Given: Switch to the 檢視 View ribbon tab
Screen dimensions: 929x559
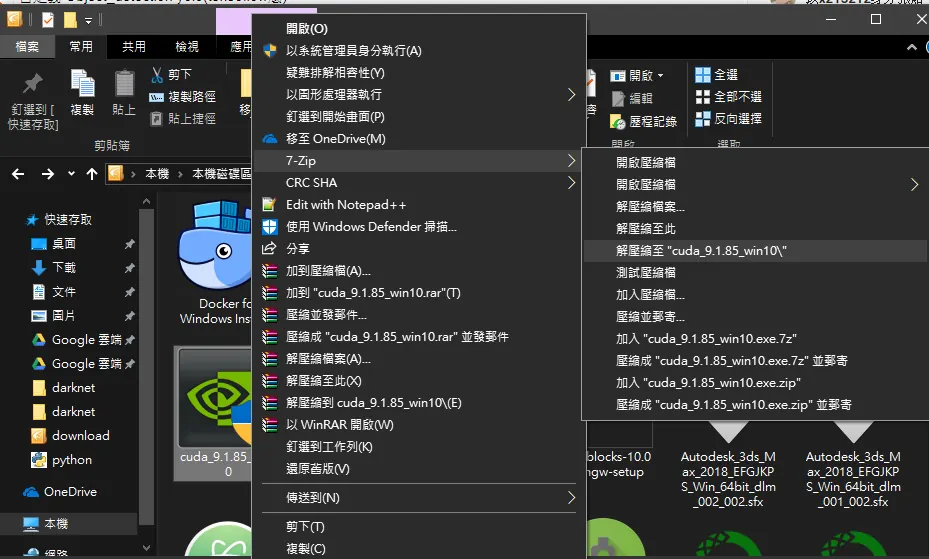Looking at the screenshot, I should point(187,47).
